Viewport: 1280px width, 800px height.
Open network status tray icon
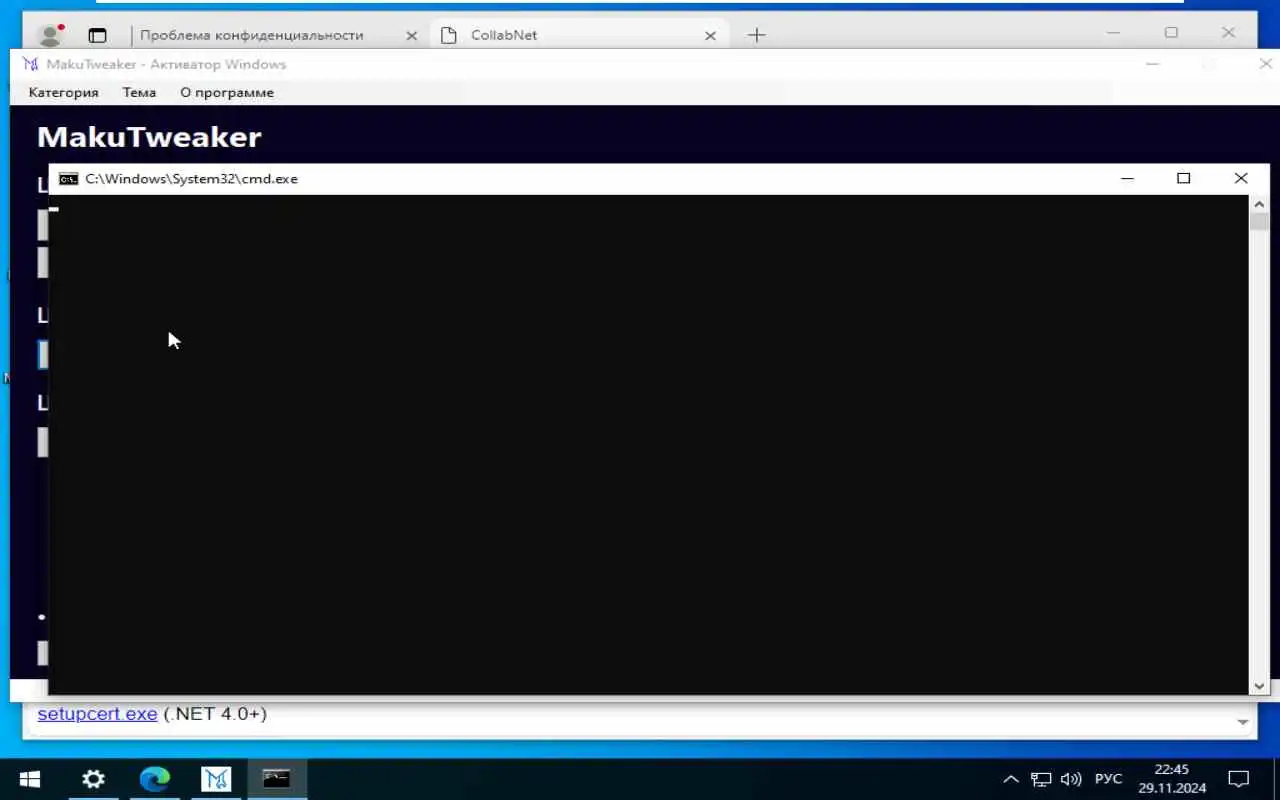[1041, 779]
